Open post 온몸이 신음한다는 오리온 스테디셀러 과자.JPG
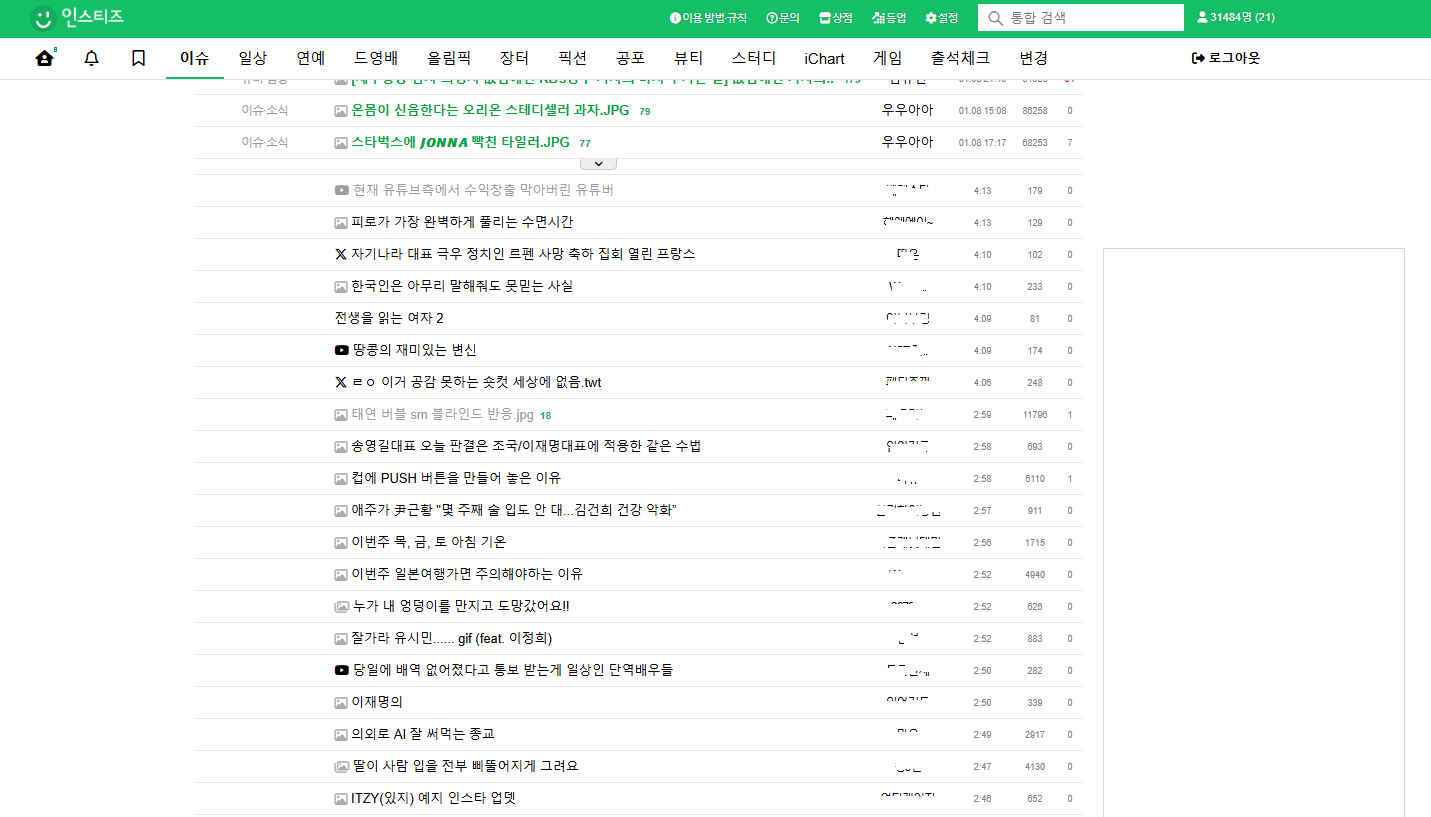1431x817 pixels. point(490,110)
